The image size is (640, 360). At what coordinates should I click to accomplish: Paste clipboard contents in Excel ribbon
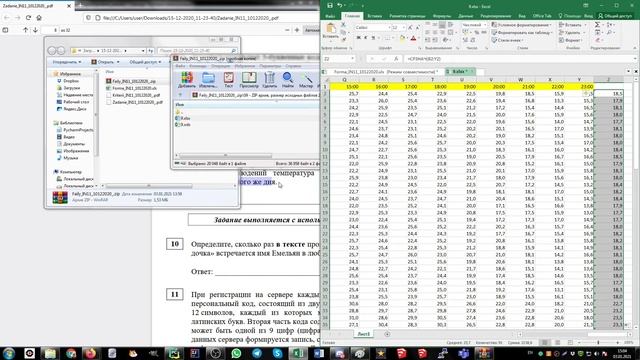click(331, 31)
